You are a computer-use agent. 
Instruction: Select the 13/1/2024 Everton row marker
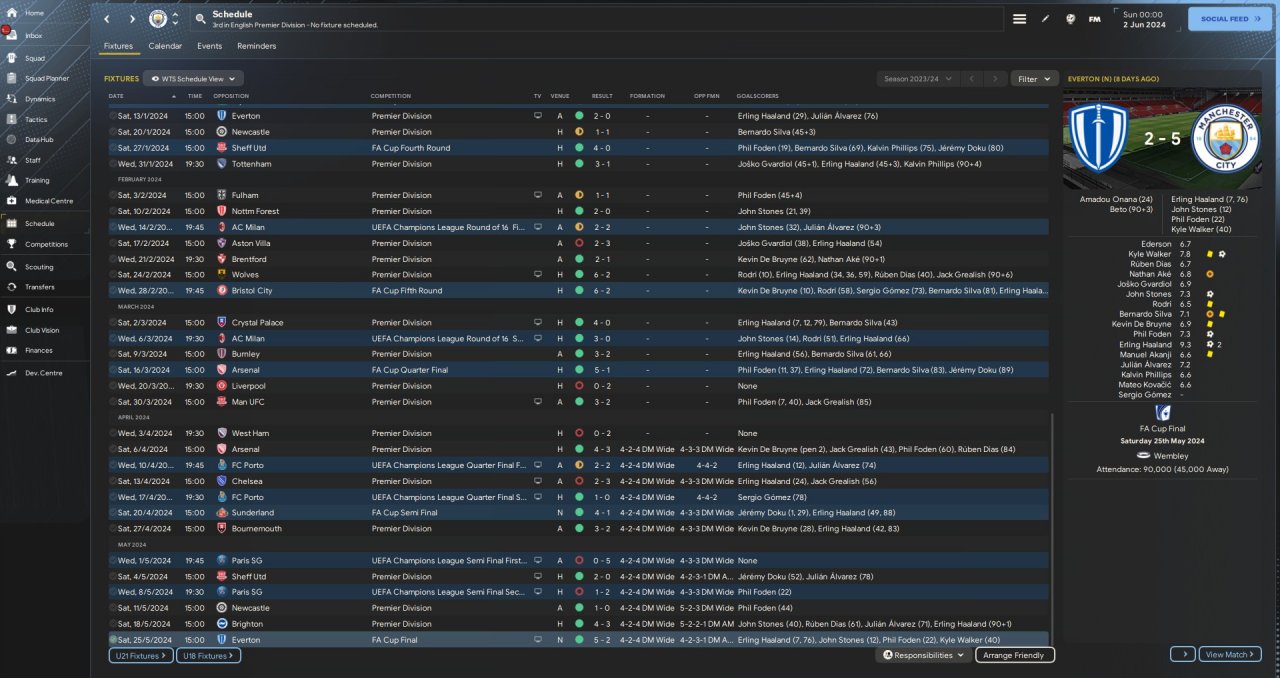point(113,116)
